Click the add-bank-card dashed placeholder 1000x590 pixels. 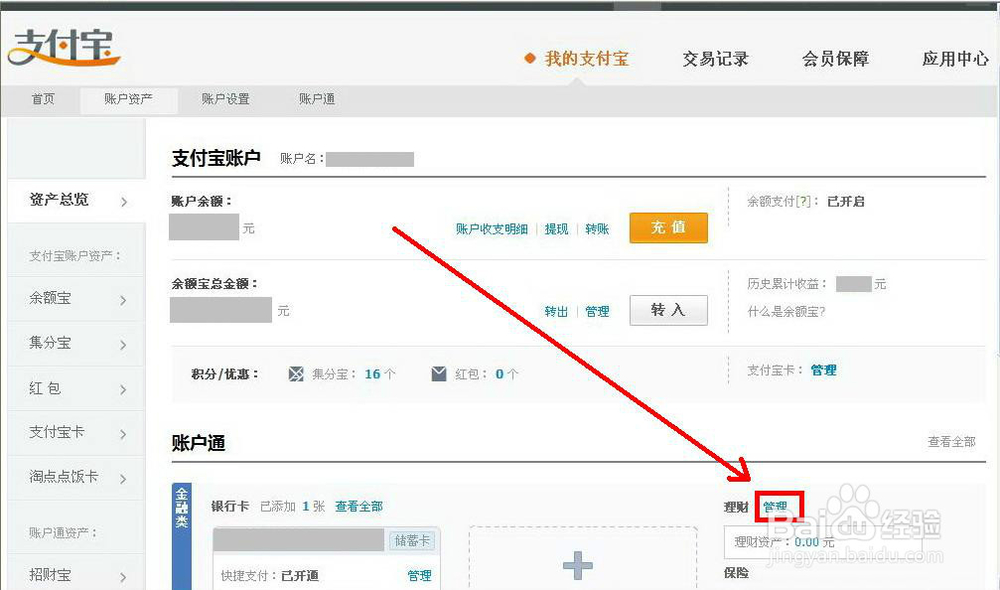coord(583,558)
